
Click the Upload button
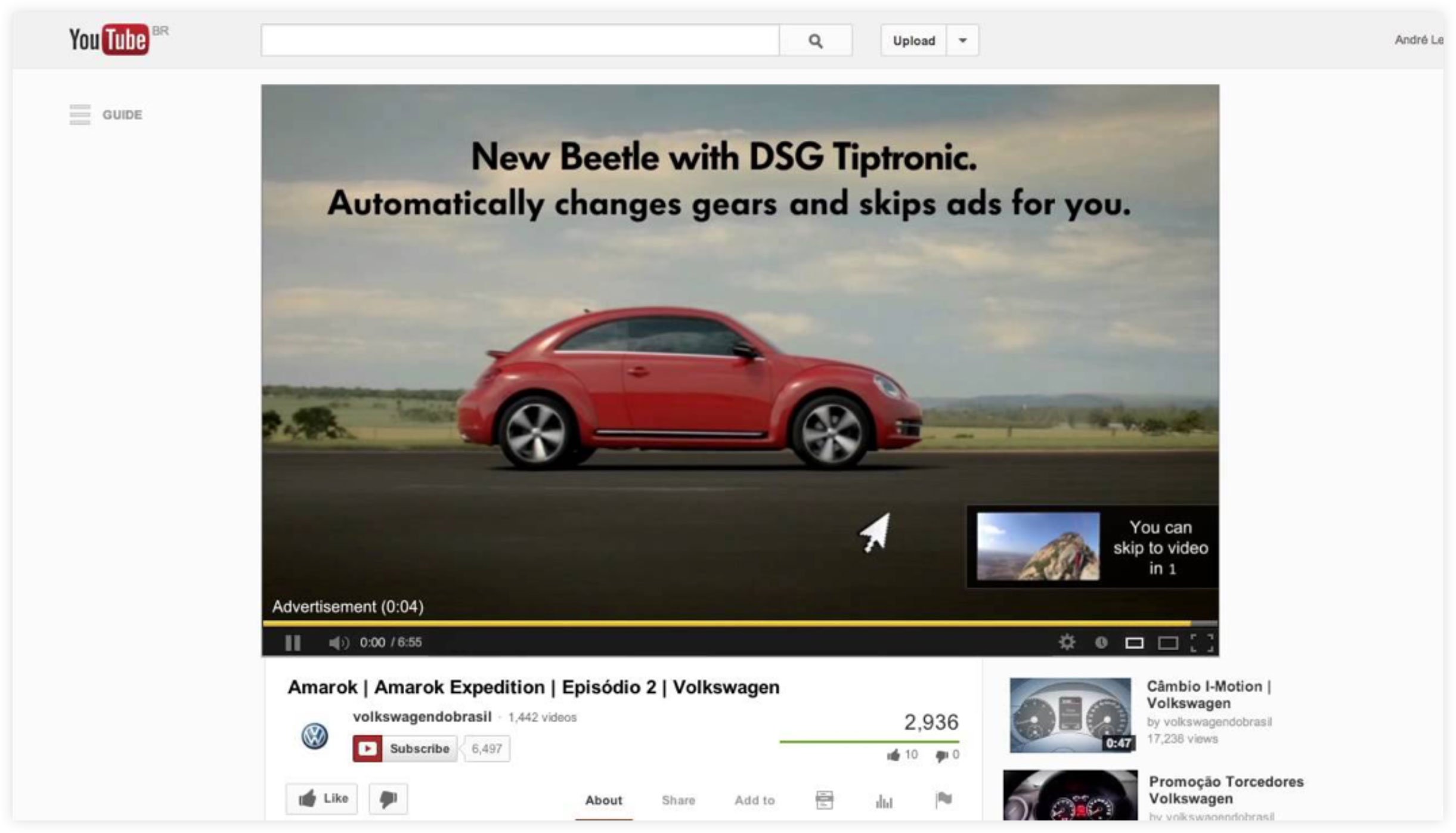click(913, 41)
